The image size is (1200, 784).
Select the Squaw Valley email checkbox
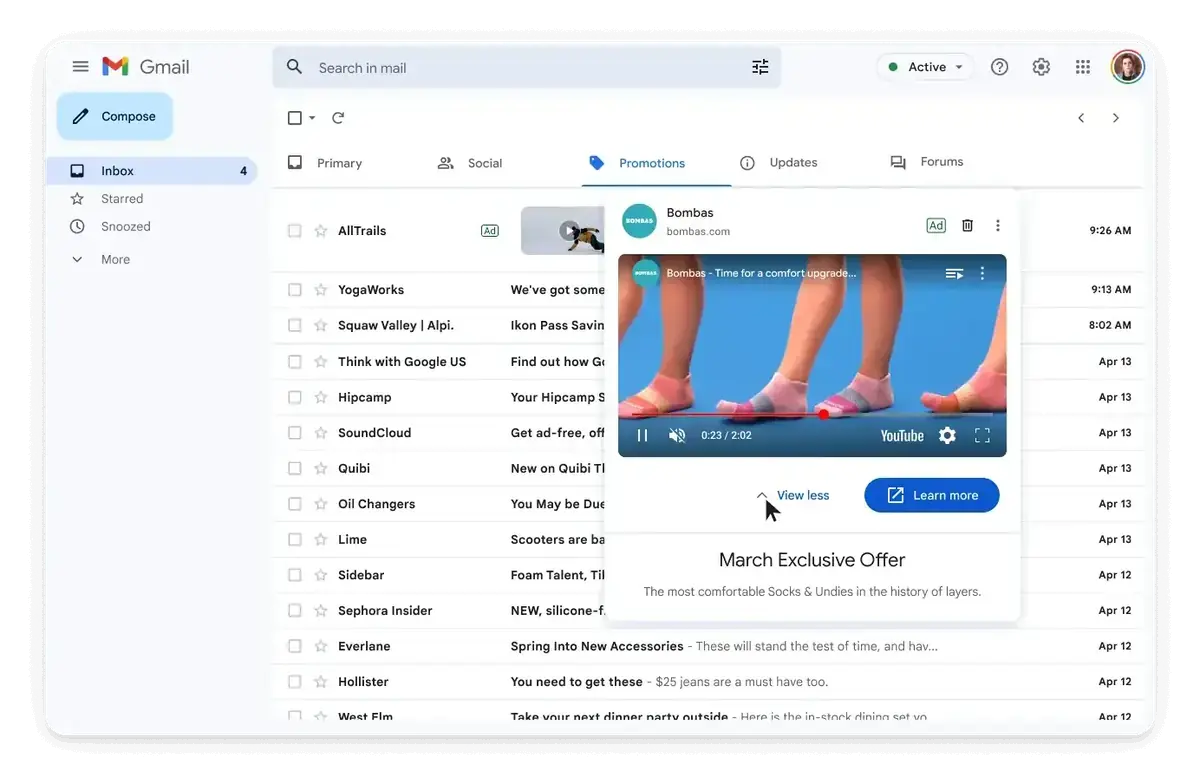coord(294,325)
